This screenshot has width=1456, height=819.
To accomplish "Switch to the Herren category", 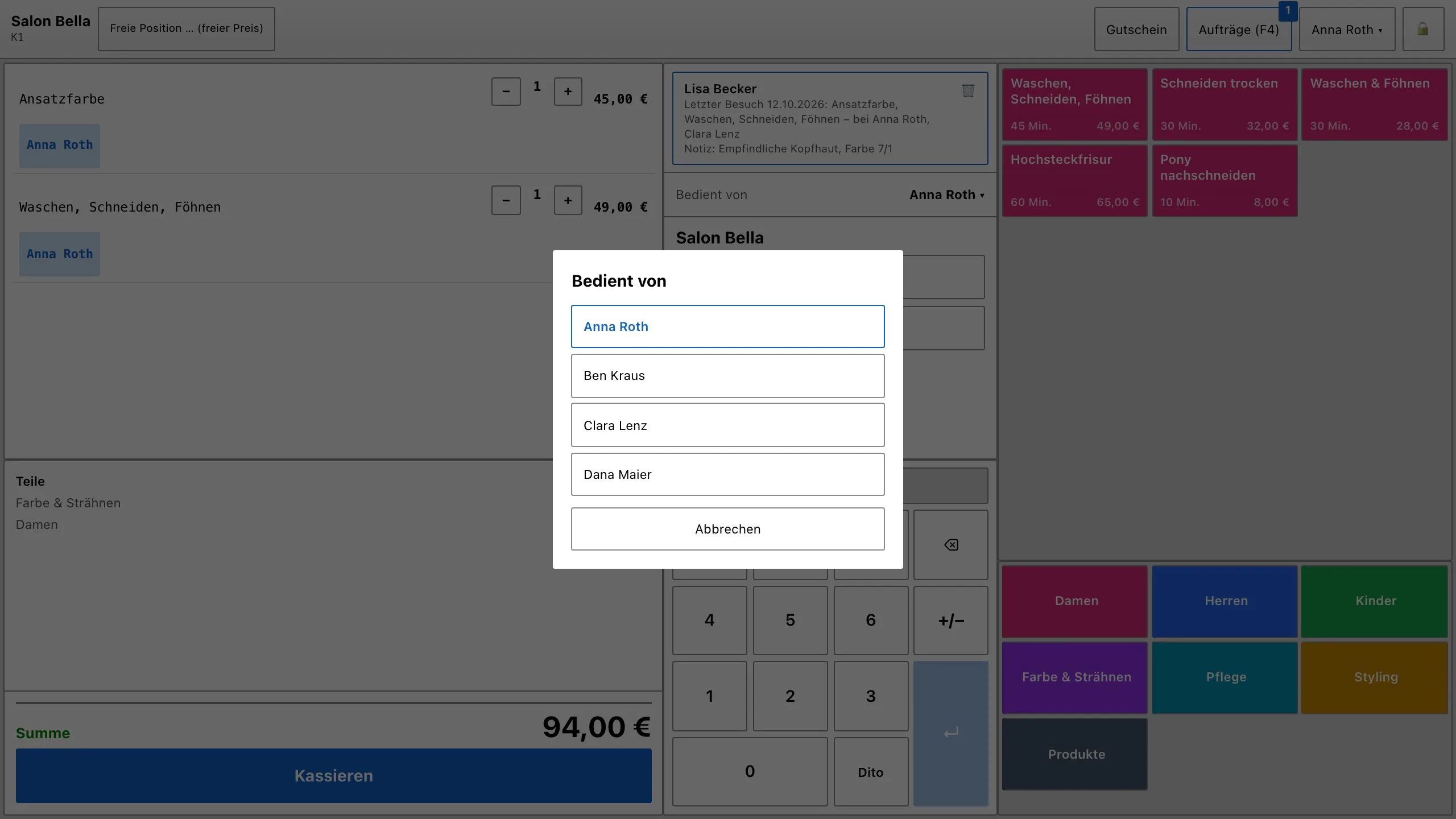I will pyautogui.click(x=1225, y=601).
